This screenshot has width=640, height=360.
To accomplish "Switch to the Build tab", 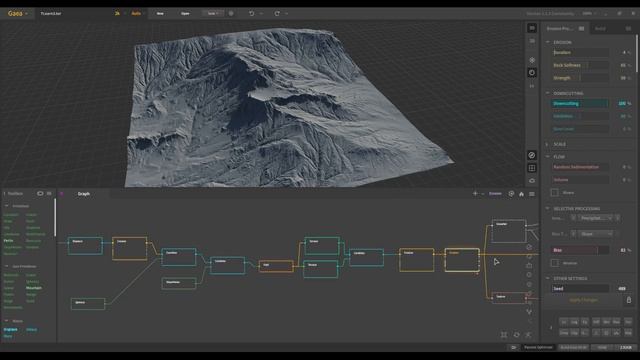I will point(600,29).
